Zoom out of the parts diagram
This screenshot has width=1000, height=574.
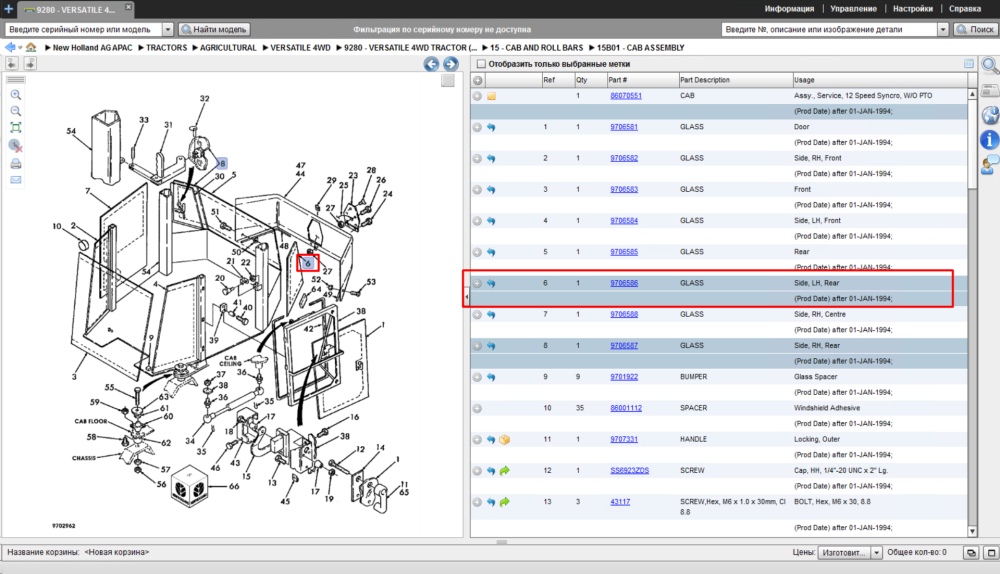(16, 111)
